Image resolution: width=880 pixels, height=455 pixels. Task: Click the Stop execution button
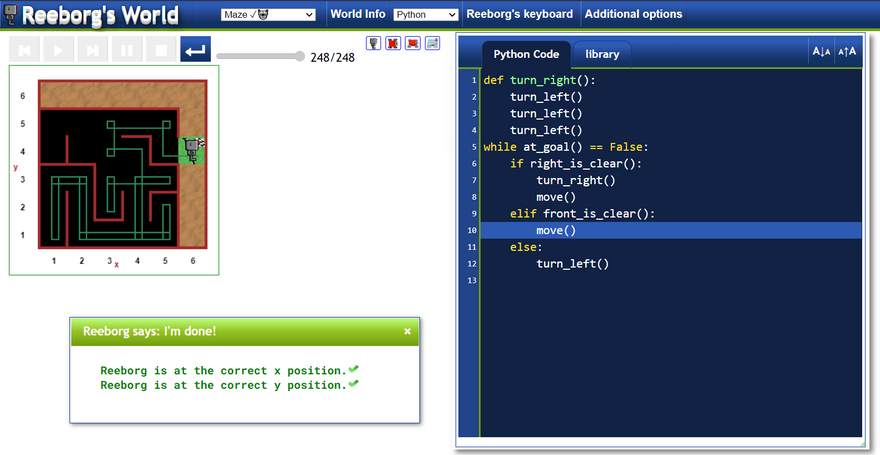160,50
